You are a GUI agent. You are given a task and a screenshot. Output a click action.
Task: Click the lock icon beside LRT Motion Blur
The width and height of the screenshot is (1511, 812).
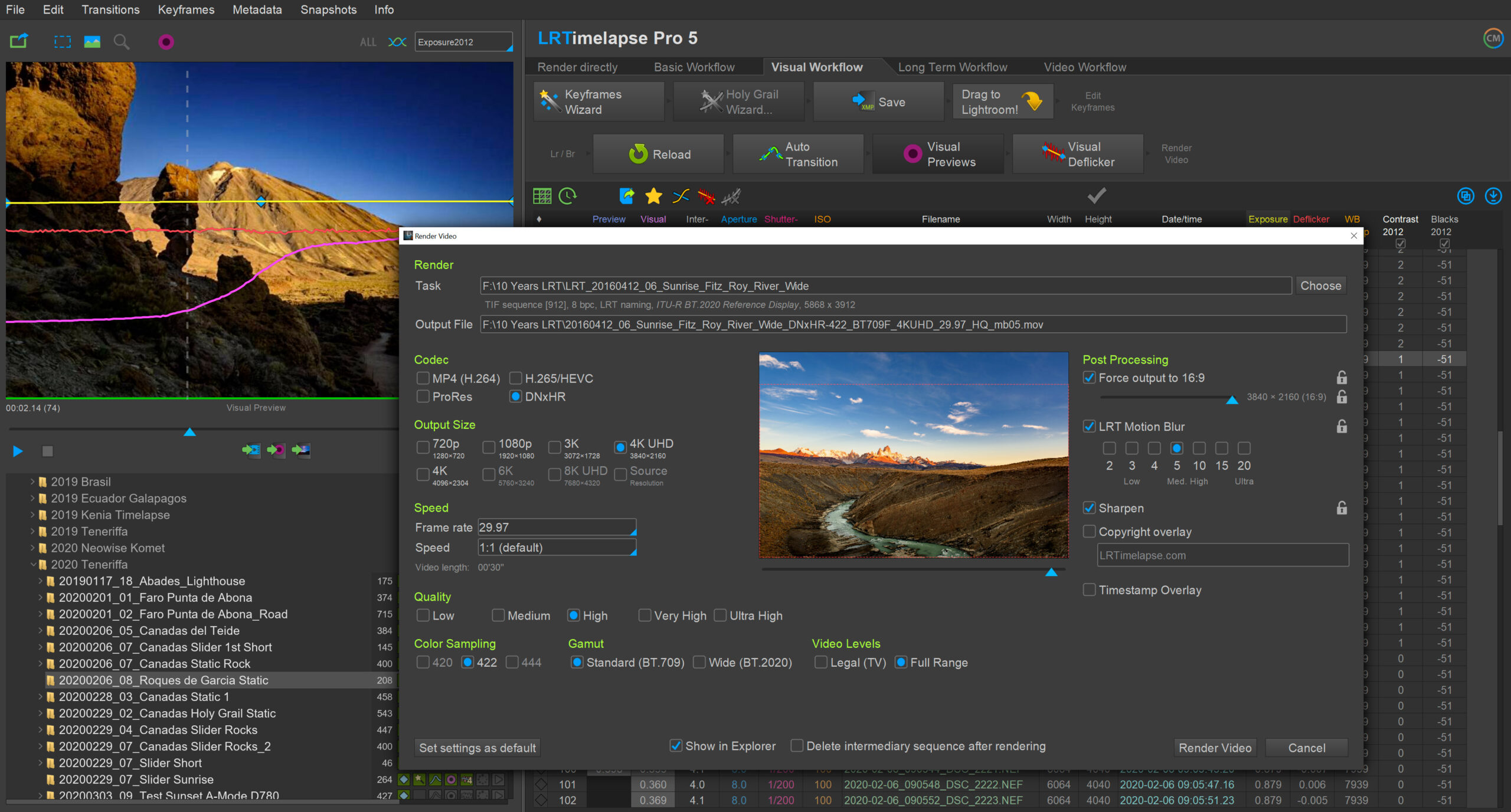point(1342,426)
